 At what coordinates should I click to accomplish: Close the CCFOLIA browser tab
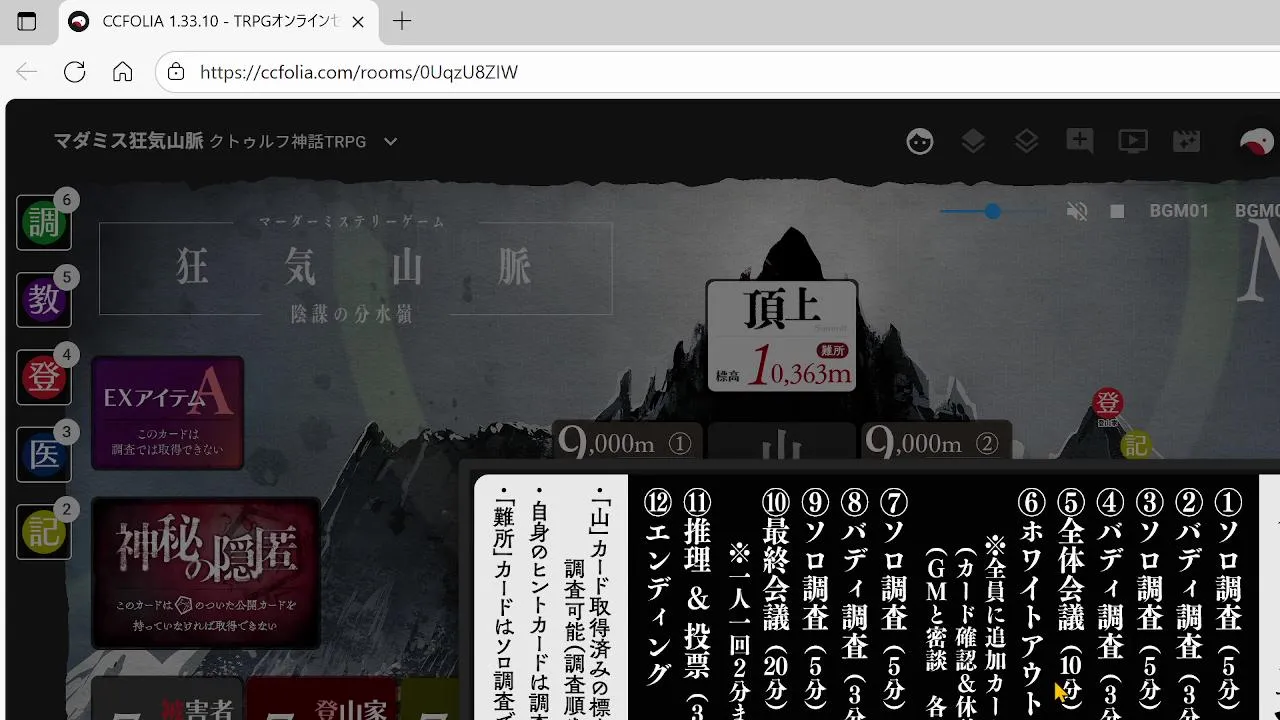tap(359, 22)
